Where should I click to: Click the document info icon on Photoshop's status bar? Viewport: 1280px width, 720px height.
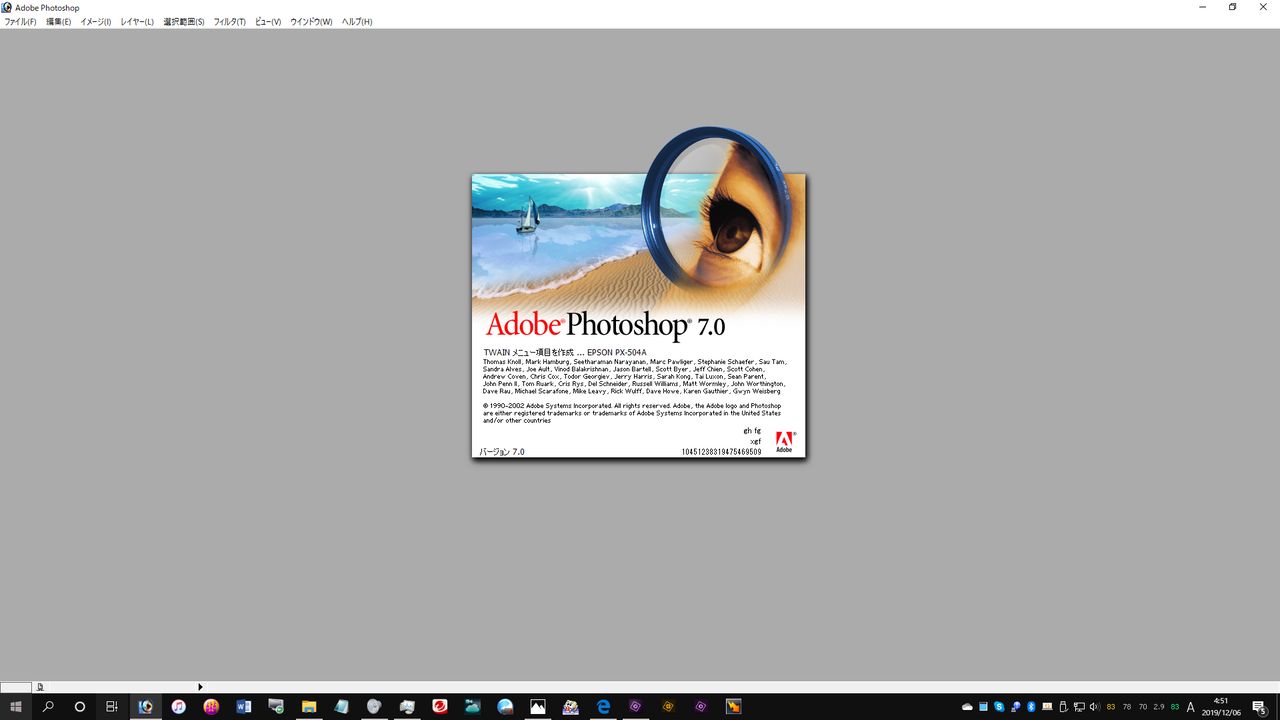pyautogui.click(x=41, y=687)
